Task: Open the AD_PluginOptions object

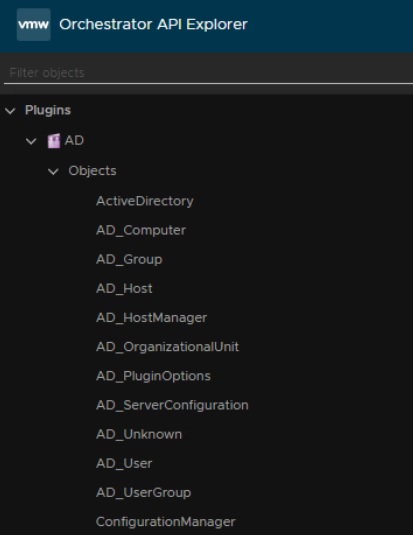Action: [154, 376]
